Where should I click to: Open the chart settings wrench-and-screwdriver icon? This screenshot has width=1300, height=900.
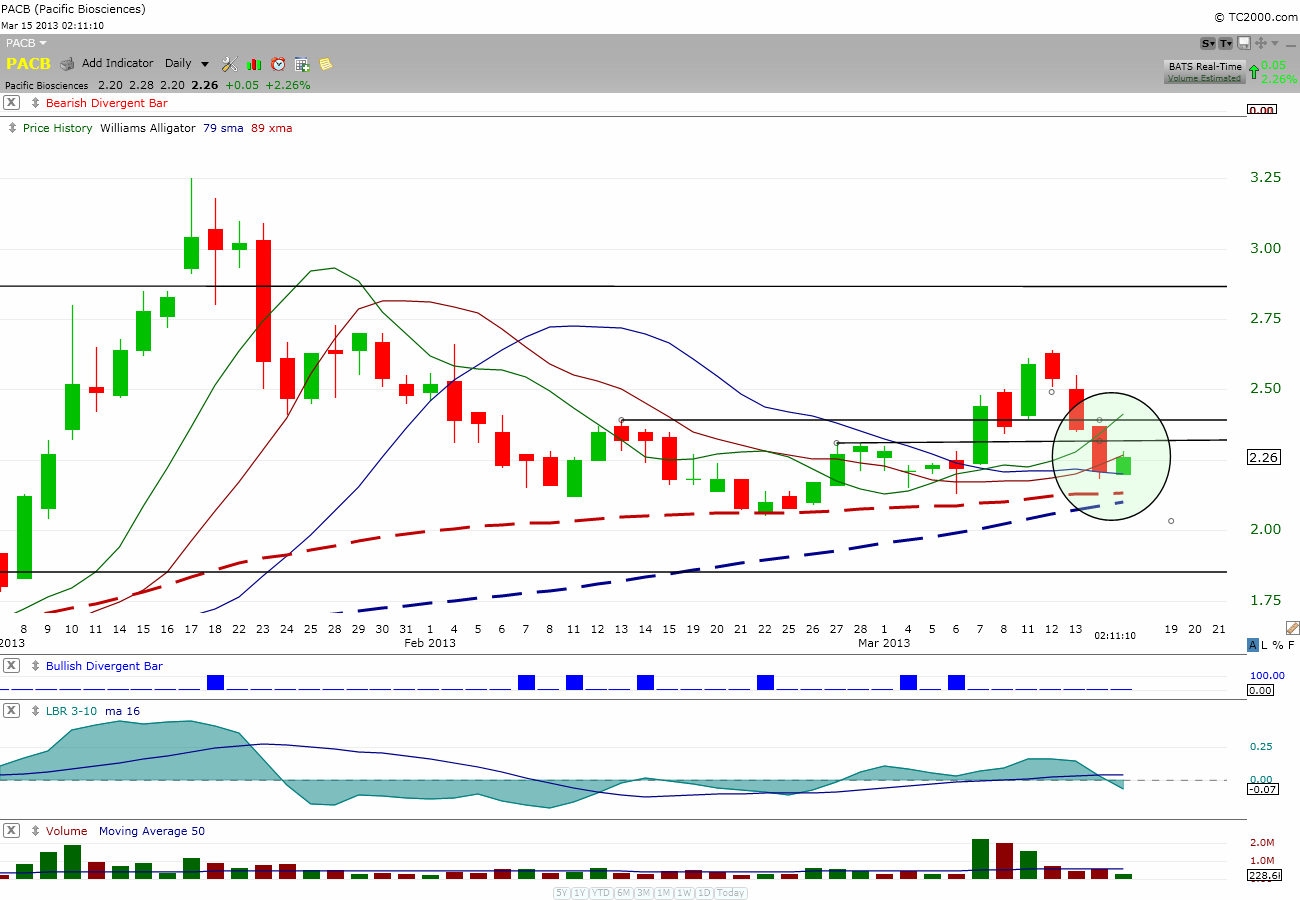229,64
